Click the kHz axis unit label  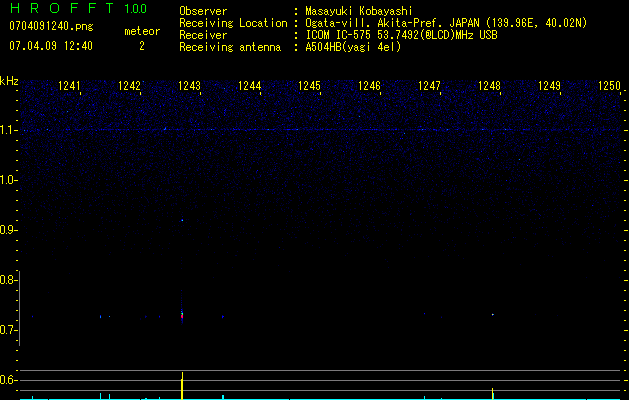point(9,81)
